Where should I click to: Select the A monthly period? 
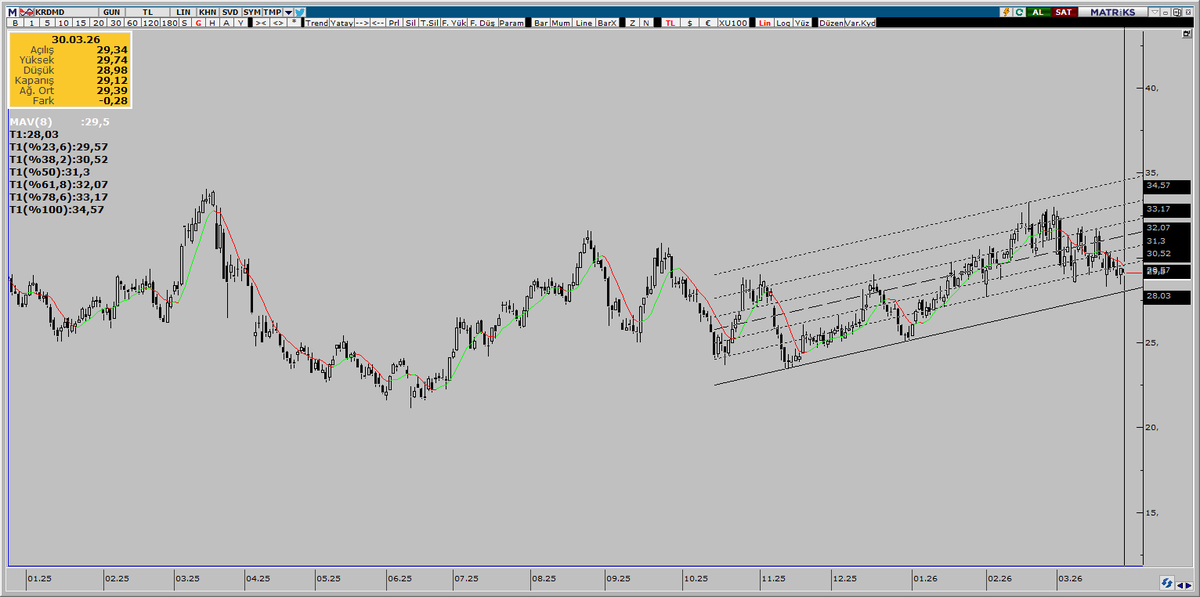pyautogui.click(x=226, y=23)
